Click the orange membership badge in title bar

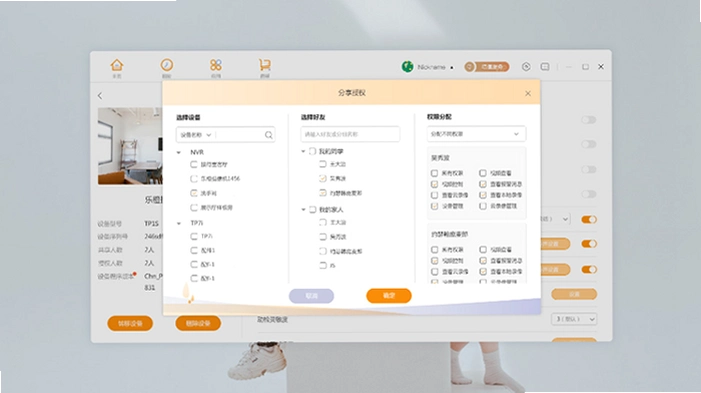(x=486, y=67)
